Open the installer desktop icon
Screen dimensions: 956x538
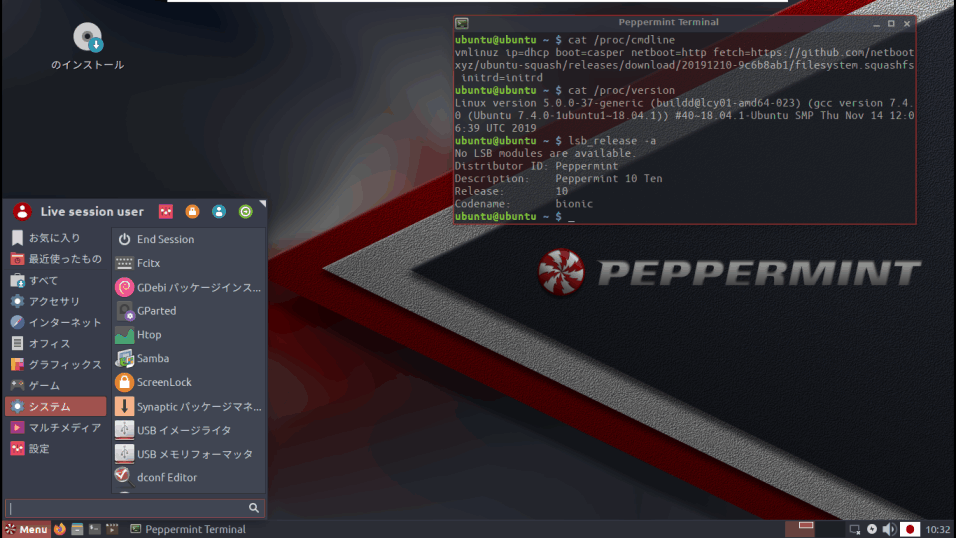coord(87,46)
